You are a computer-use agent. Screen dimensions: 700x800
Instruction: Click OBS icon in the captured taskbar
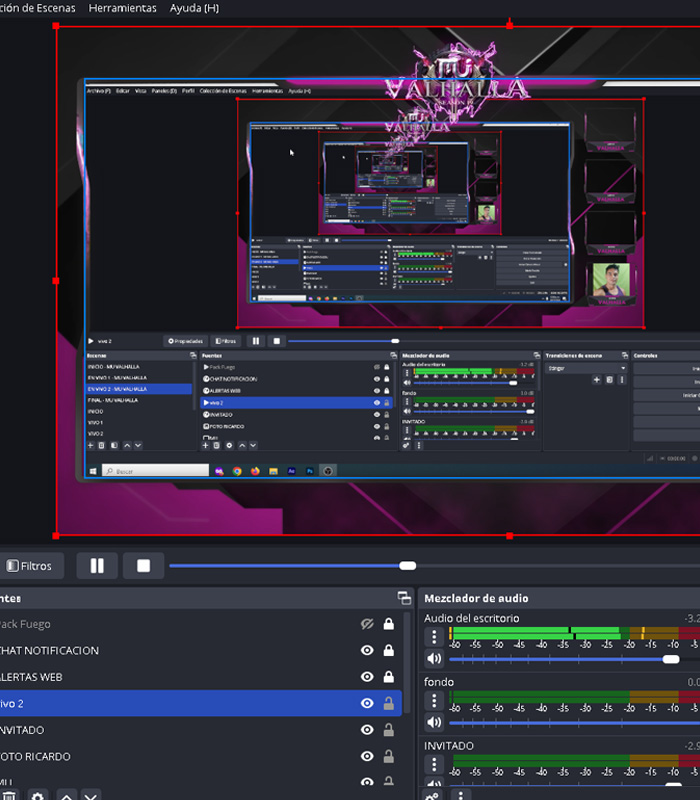[x=328, y=471]
